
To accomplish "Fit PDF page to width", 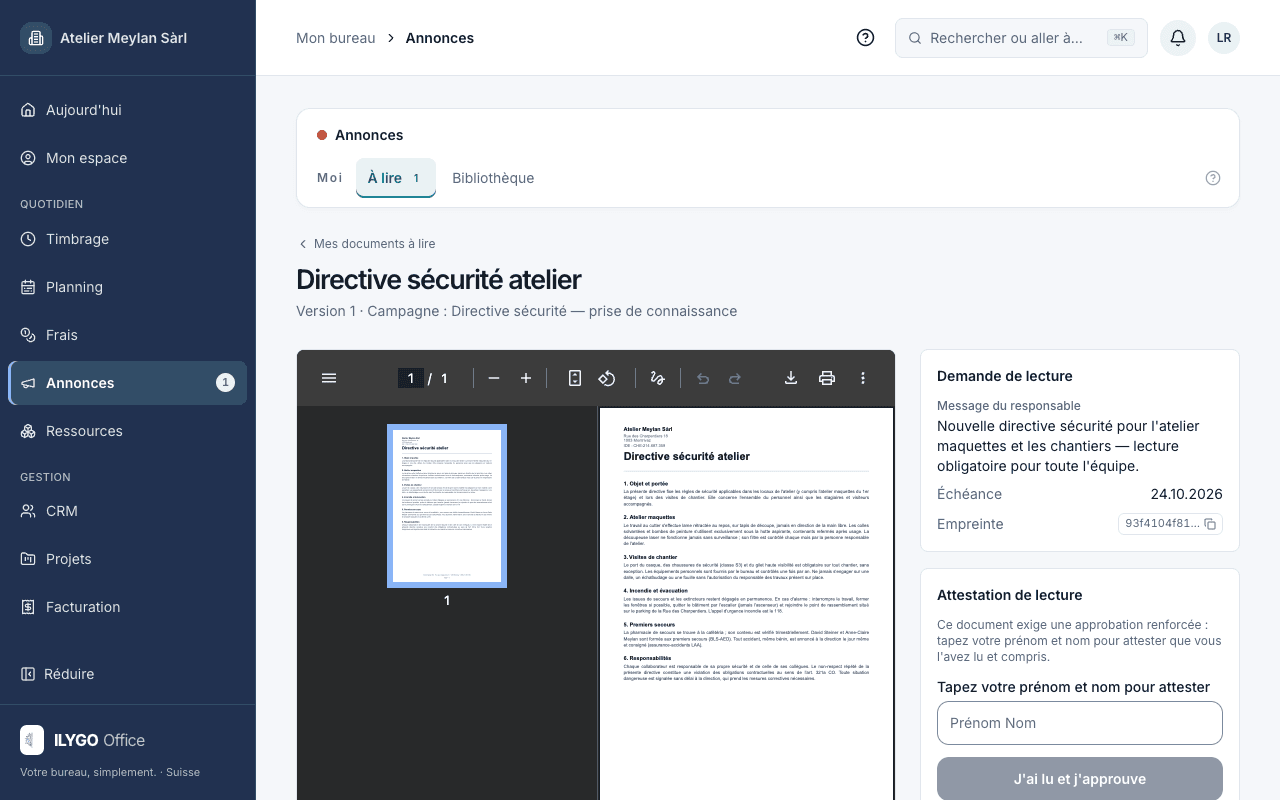I will click(575, 378).
